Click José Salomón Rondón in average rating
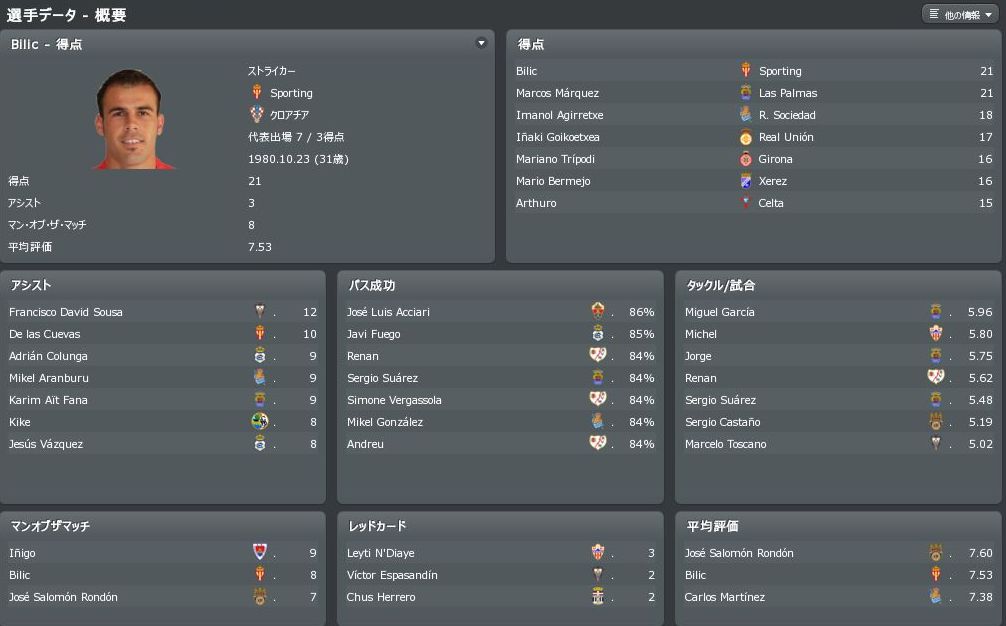 739,553
